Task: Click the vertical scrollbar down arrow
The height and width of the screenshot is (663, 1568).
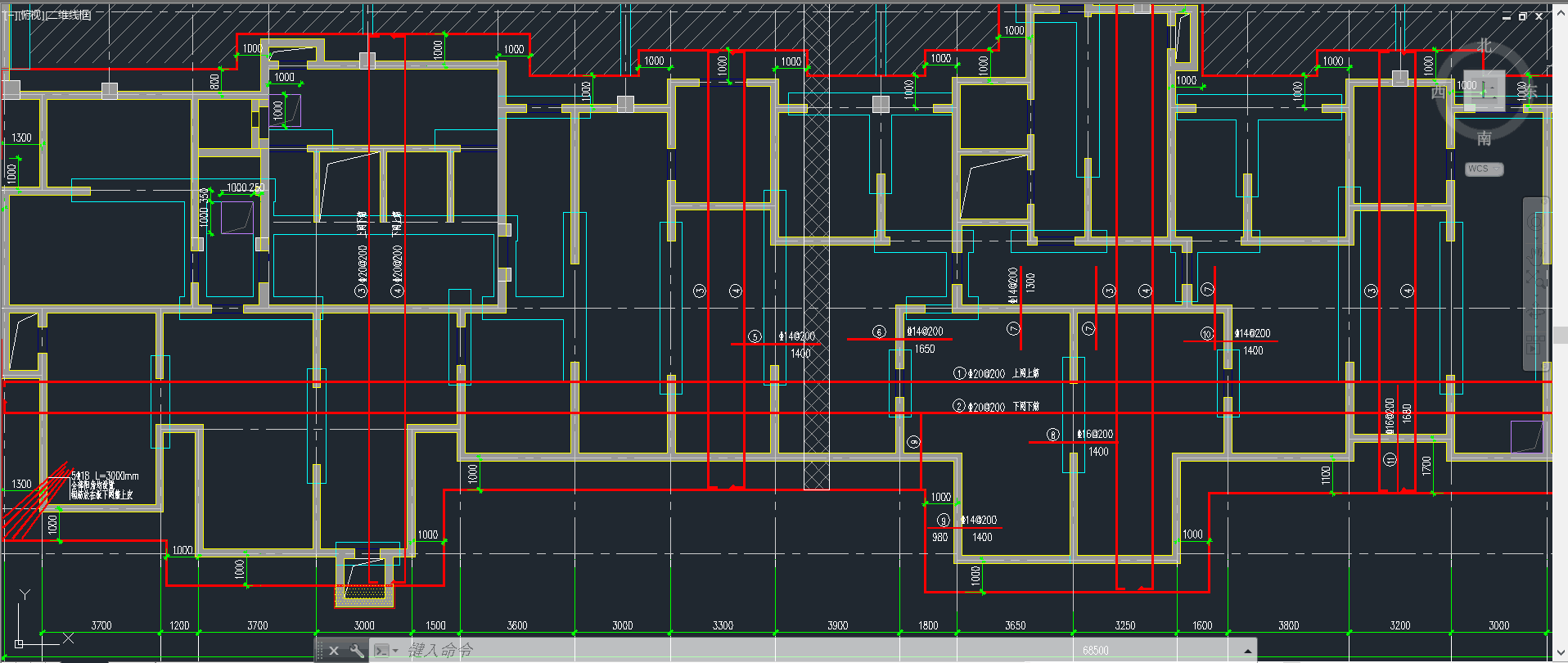Action: [1560, 653]
